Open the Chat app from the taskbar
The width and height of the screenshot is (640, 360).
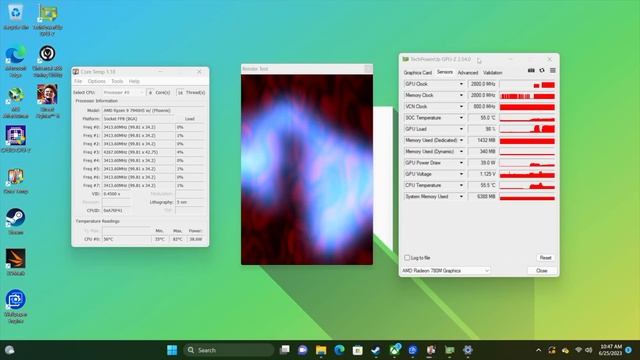click(302, 350)
